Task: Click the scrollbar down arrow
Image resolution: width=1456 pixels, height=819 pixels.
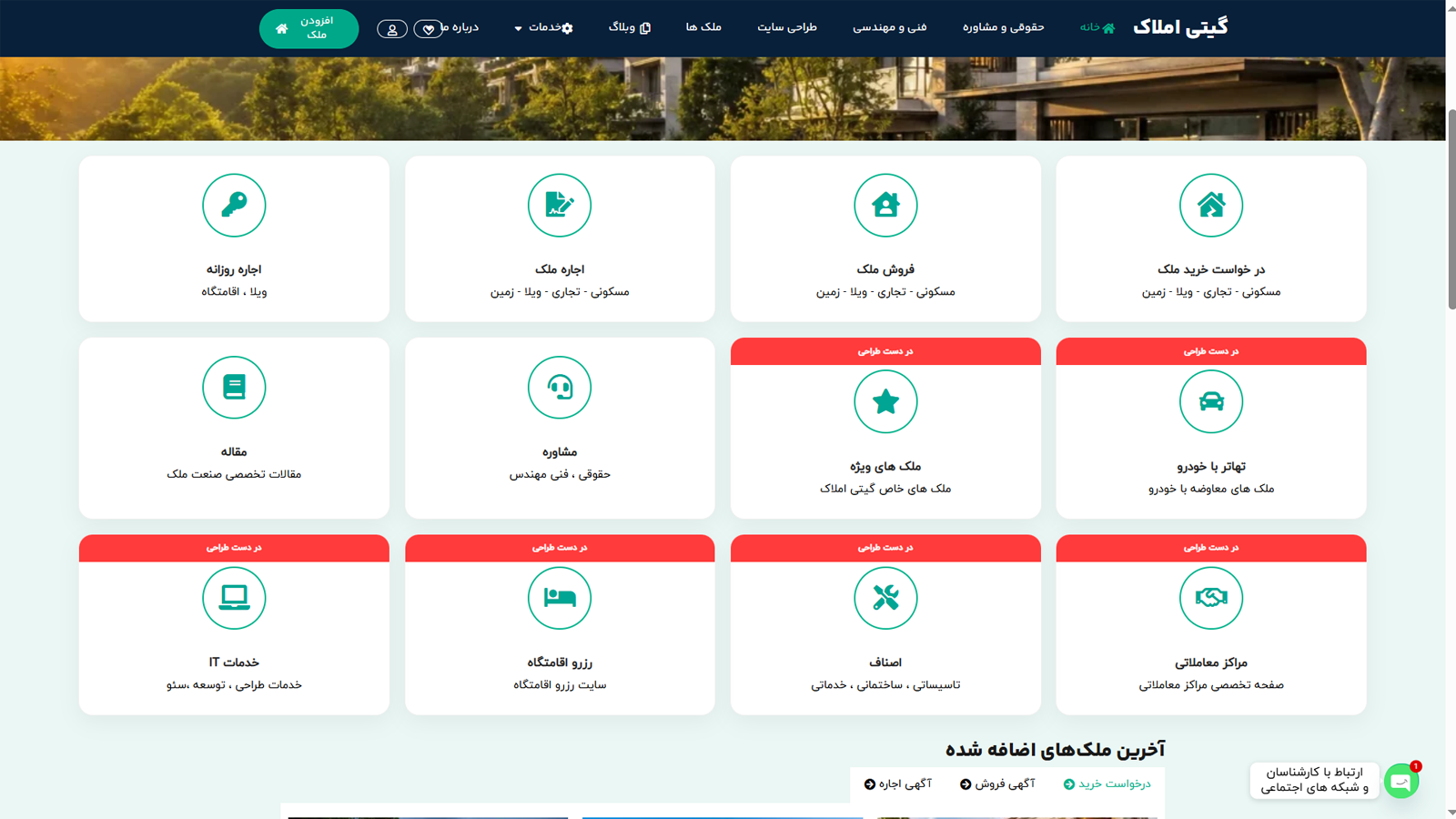Action: (1451, 812)
